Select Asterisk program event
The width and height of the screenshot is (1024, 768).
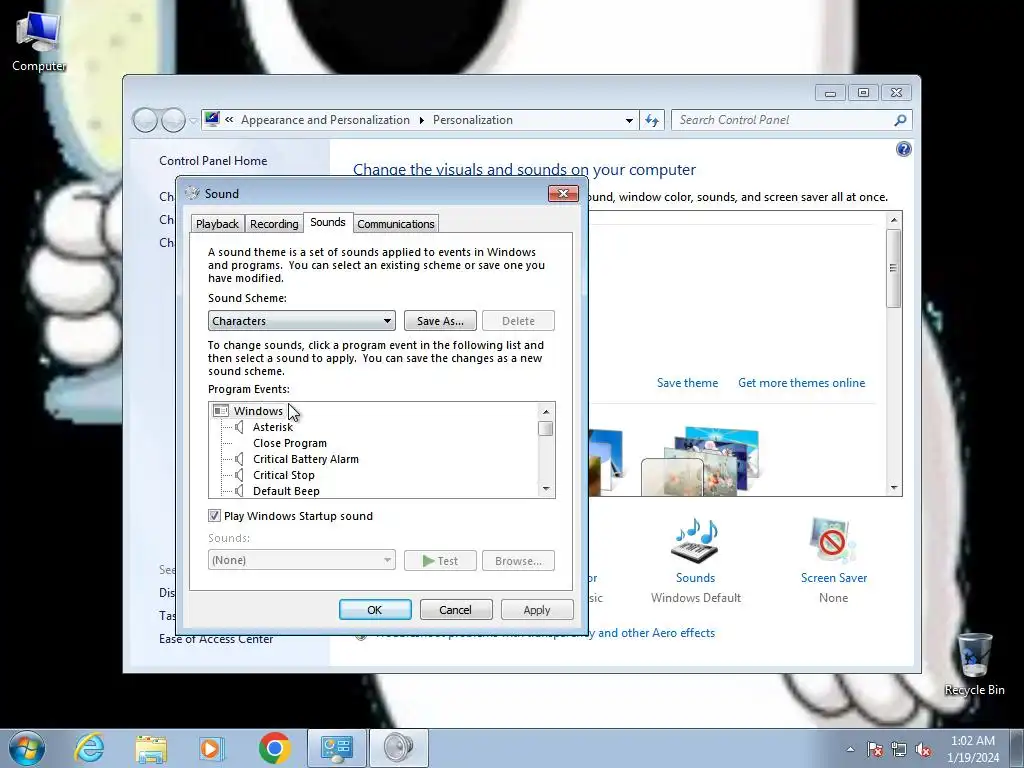[273, 427]
